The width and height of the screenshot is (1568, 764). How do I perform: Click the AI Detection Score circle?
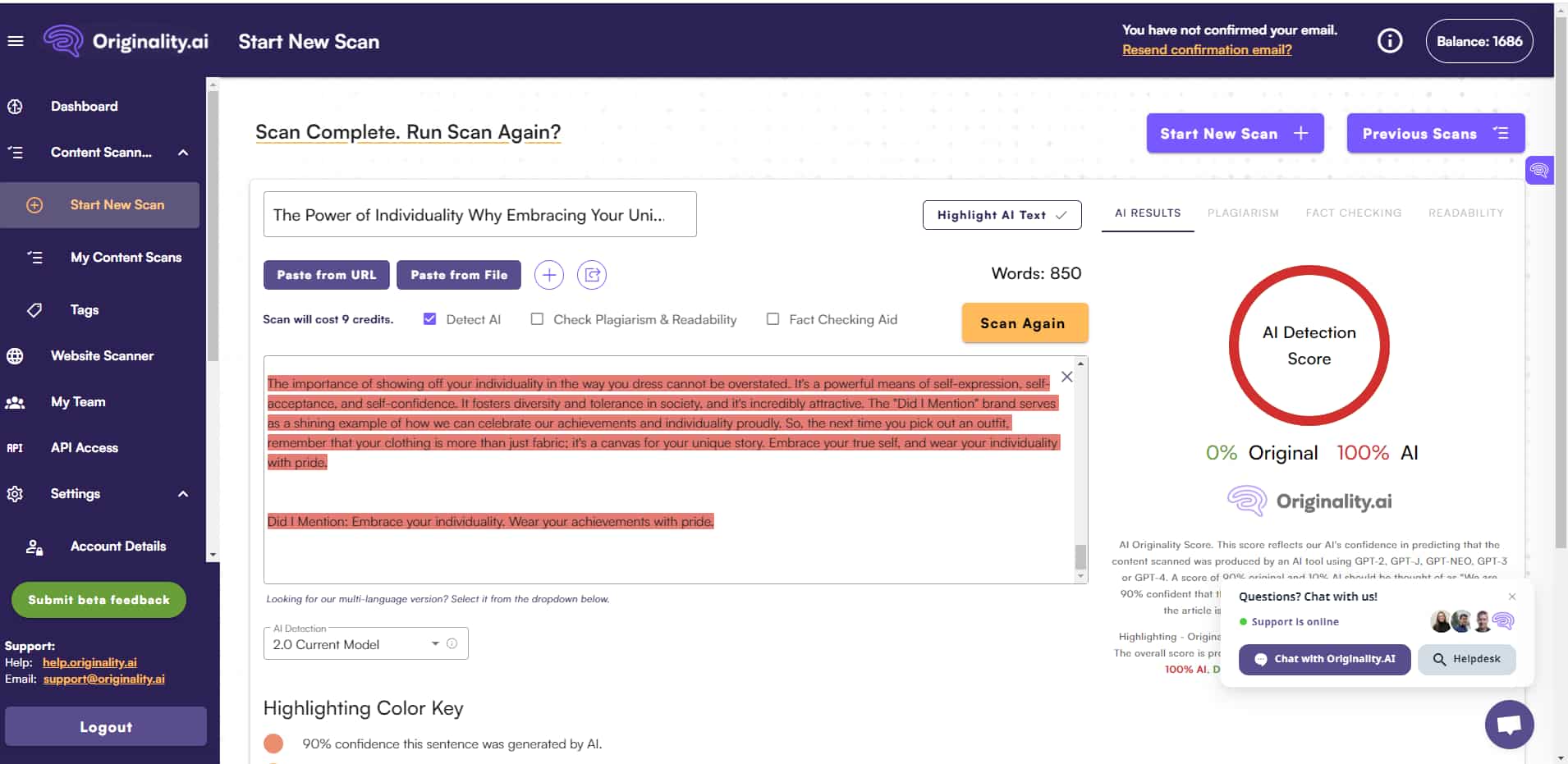[x=1309, y=345]
